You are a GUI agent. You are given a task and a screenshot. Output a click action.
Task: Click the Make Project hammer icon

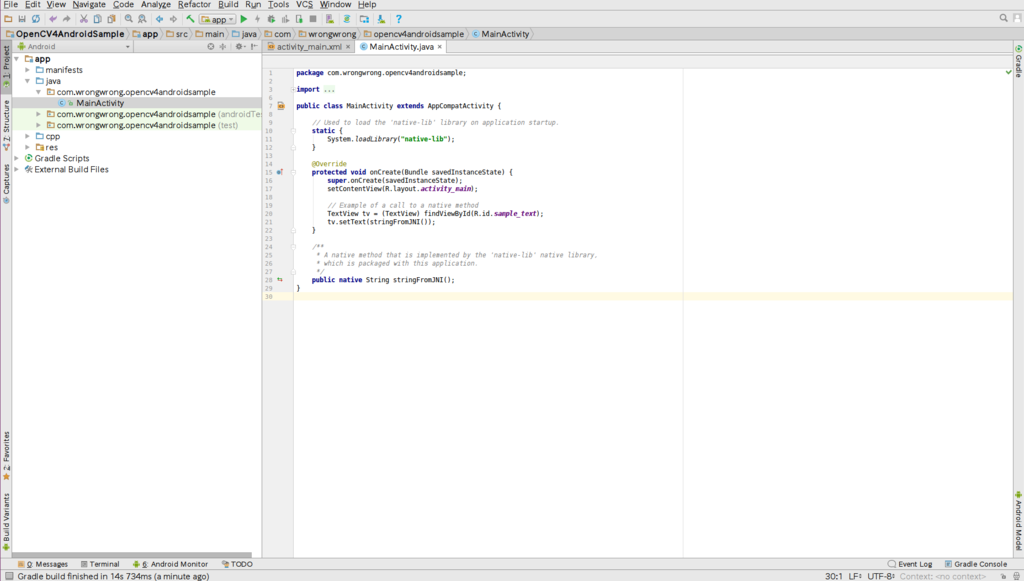coord(190,19)
